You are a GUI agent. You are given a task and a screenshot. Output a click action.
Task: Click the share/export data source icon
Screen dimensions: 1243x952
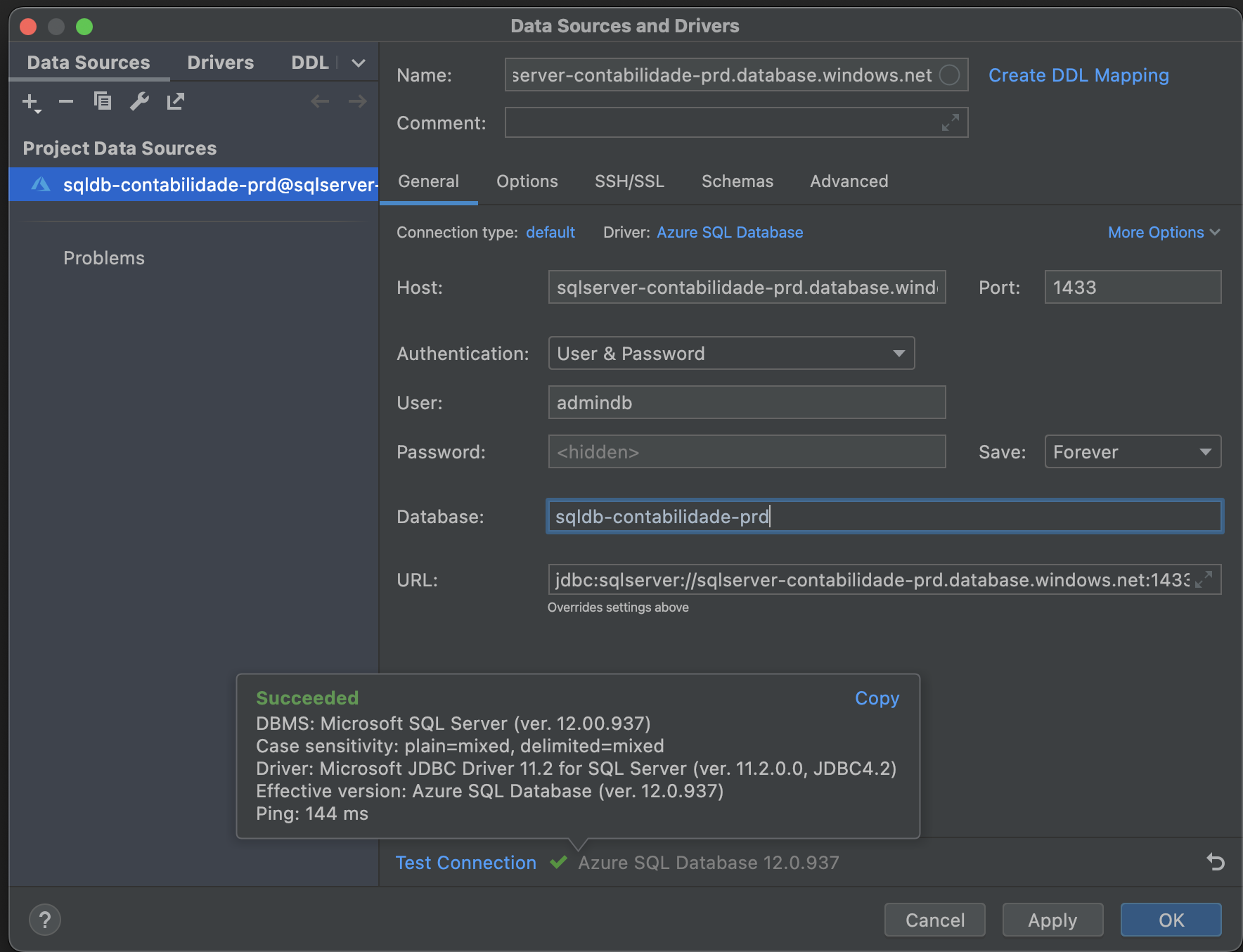click(175, 101)
